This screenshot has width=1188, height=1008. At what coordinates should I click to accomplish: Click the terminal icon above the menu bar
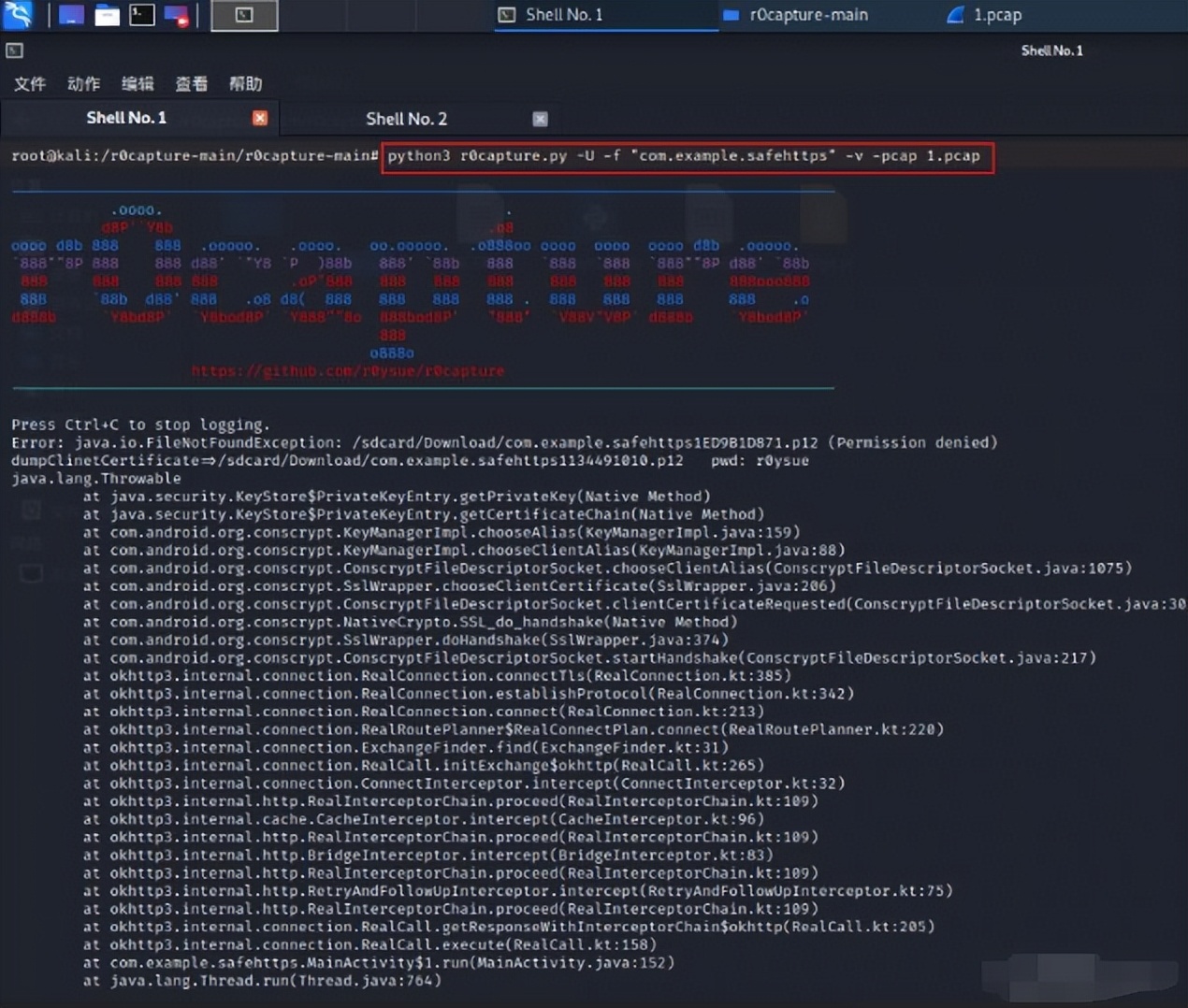tap(14, 50)
